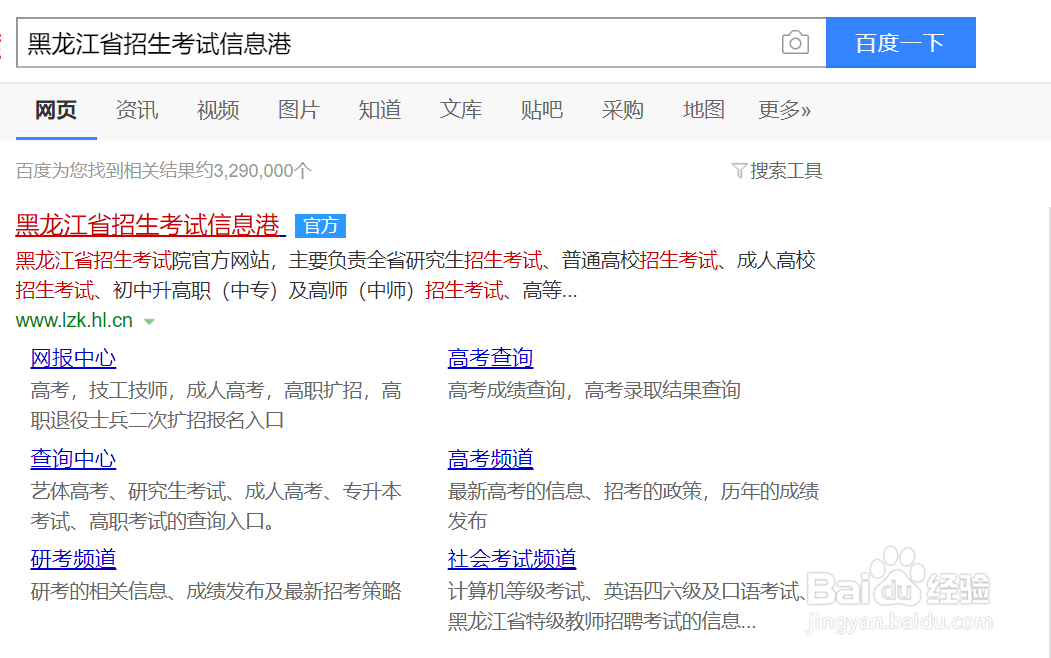
Task: Click the text 百度为您找到相关结果约3,290,000个
Action: pyautogui.click(x=164, y=171)
